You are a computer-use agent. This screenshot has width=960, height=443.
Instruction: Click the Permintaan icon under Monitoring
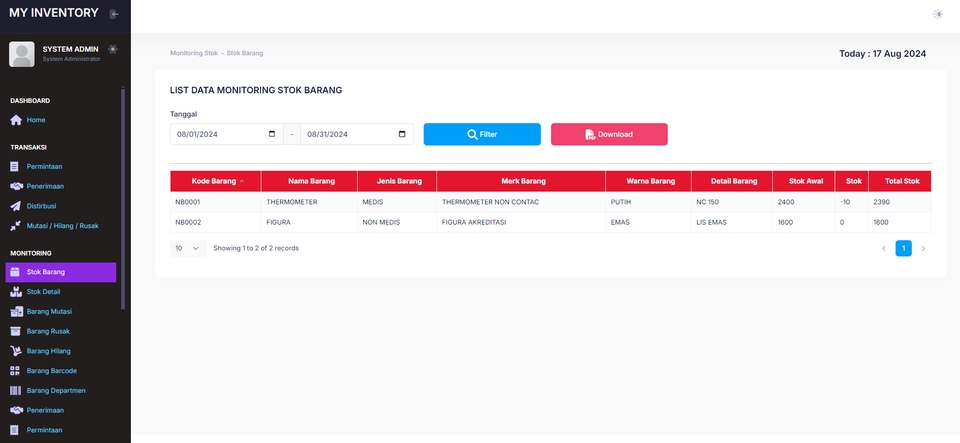[15, 430]
